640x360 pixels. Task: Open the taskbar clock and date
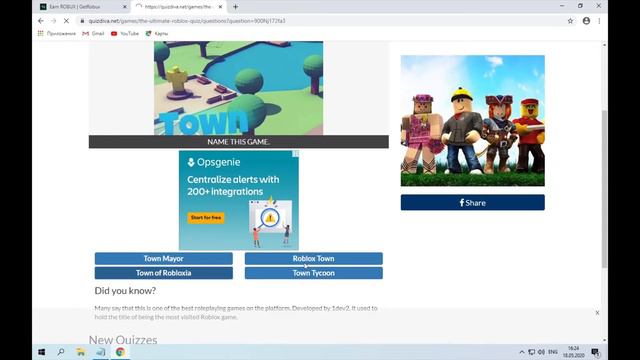click(x=574, y=352)
